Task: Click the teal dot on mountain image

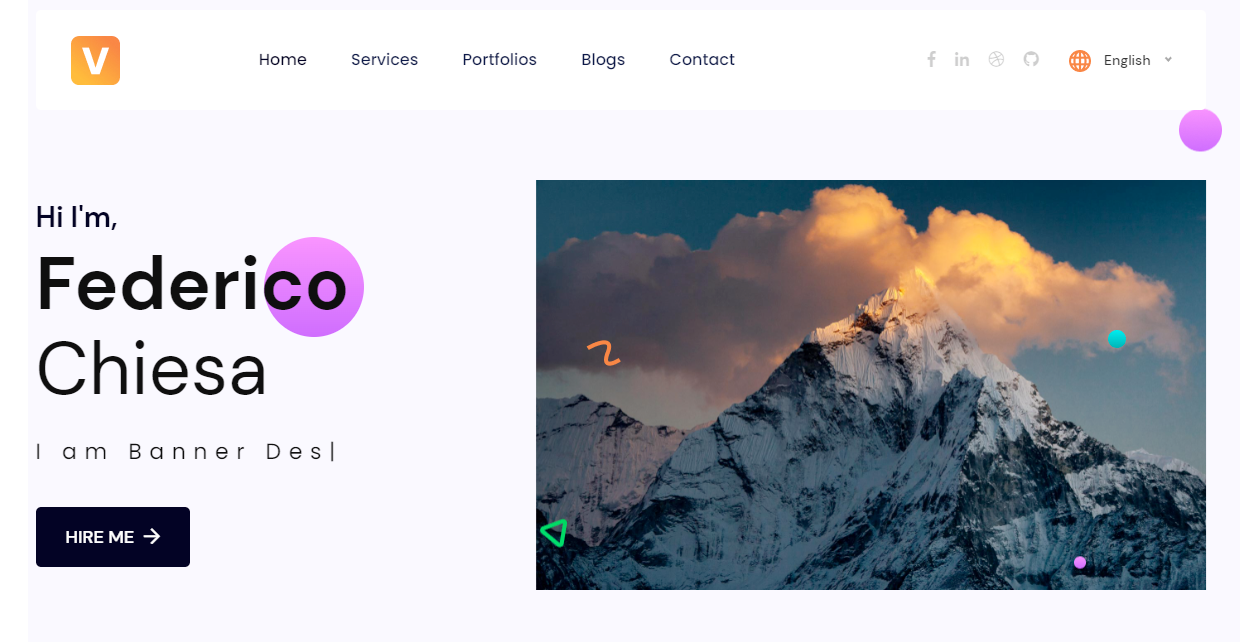Action: tap(1117, 339)
